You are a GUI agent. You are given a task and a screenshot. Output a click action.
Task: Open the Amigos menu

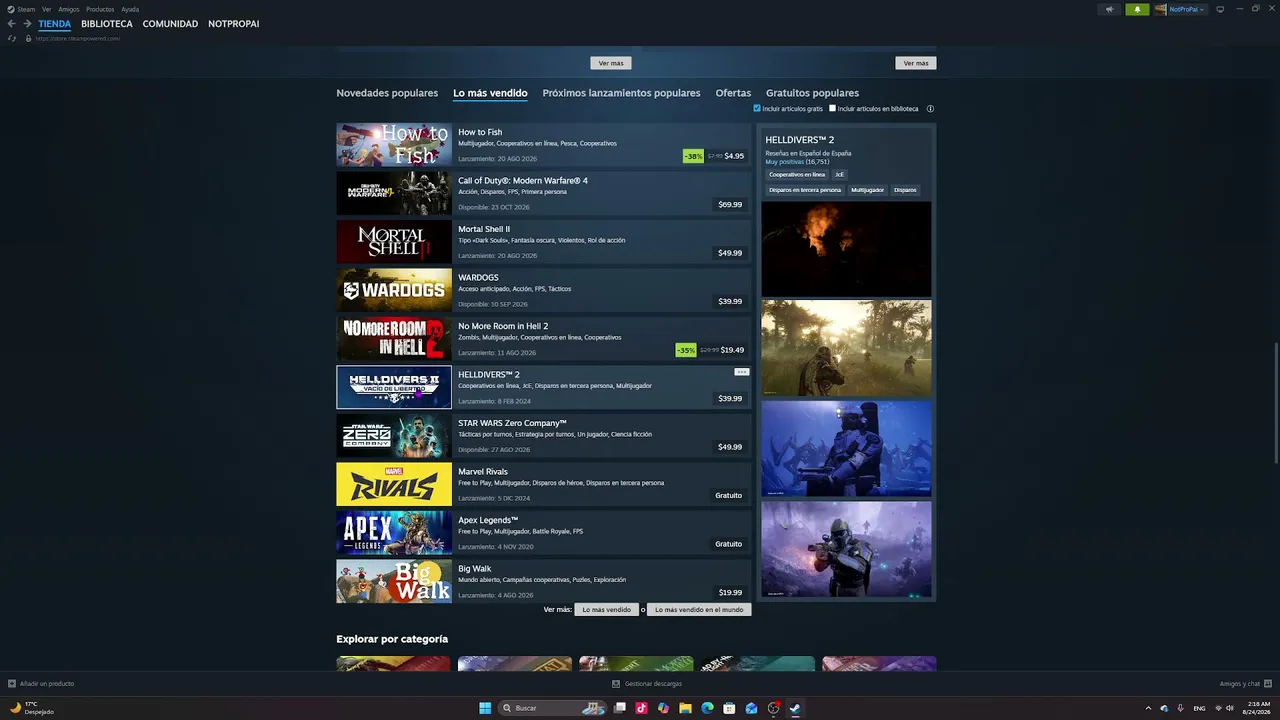69,9
